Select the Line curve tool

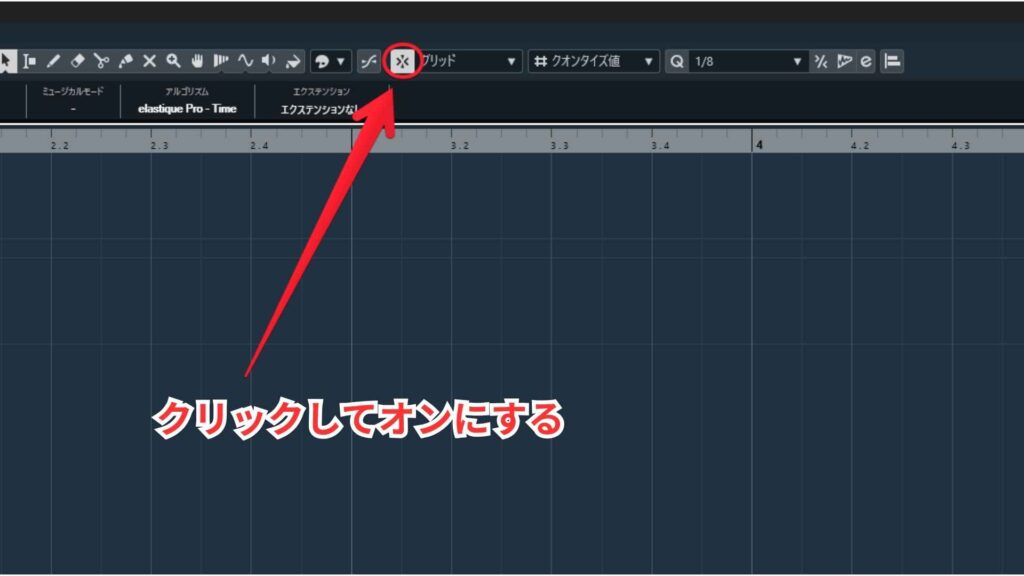point(245,61)
